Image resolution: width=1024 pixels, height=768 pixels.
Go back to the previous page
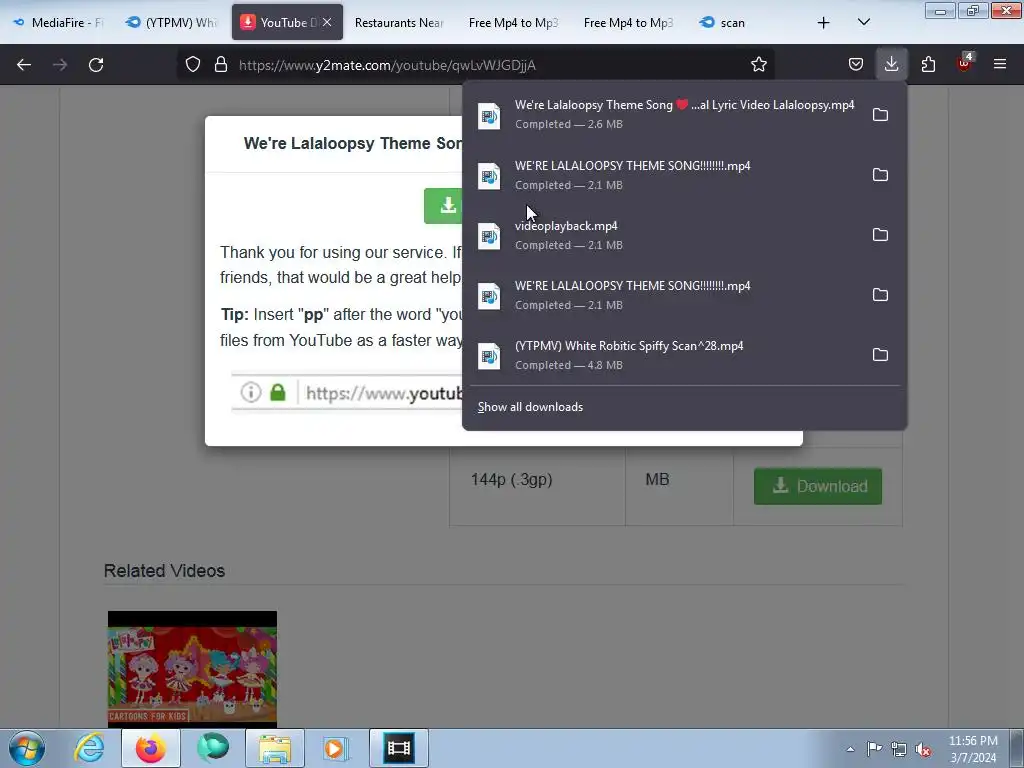24,65
